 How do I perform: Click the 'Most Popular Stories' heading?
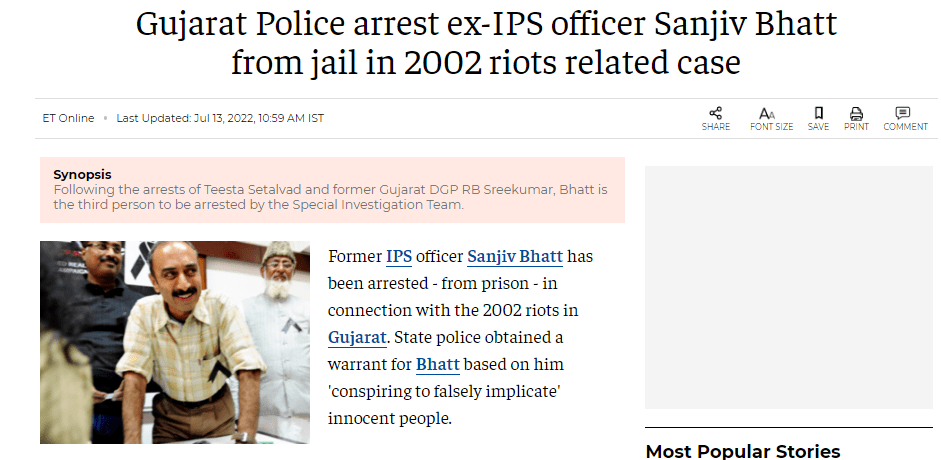click(742, 451)
